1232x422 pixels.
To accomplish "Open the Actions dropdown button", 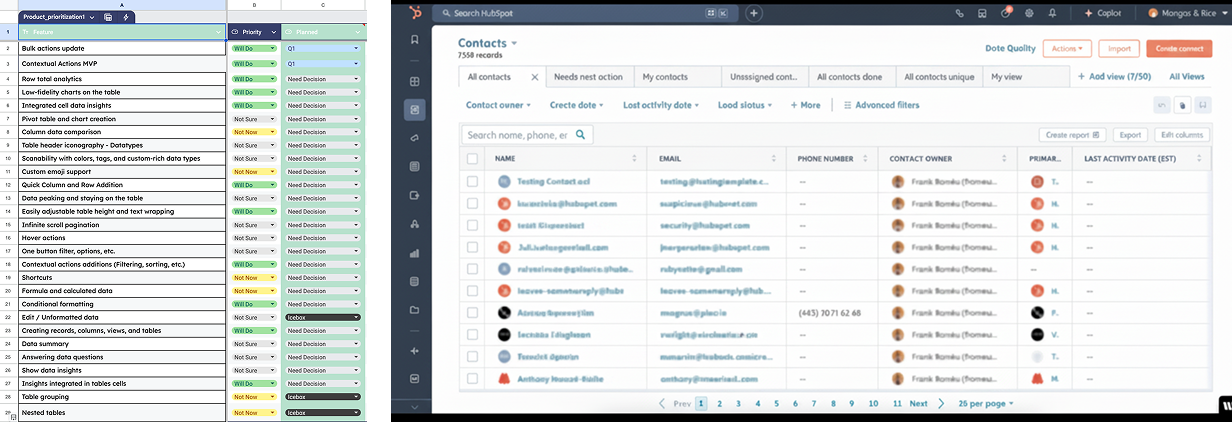I will pos(1067,48).
